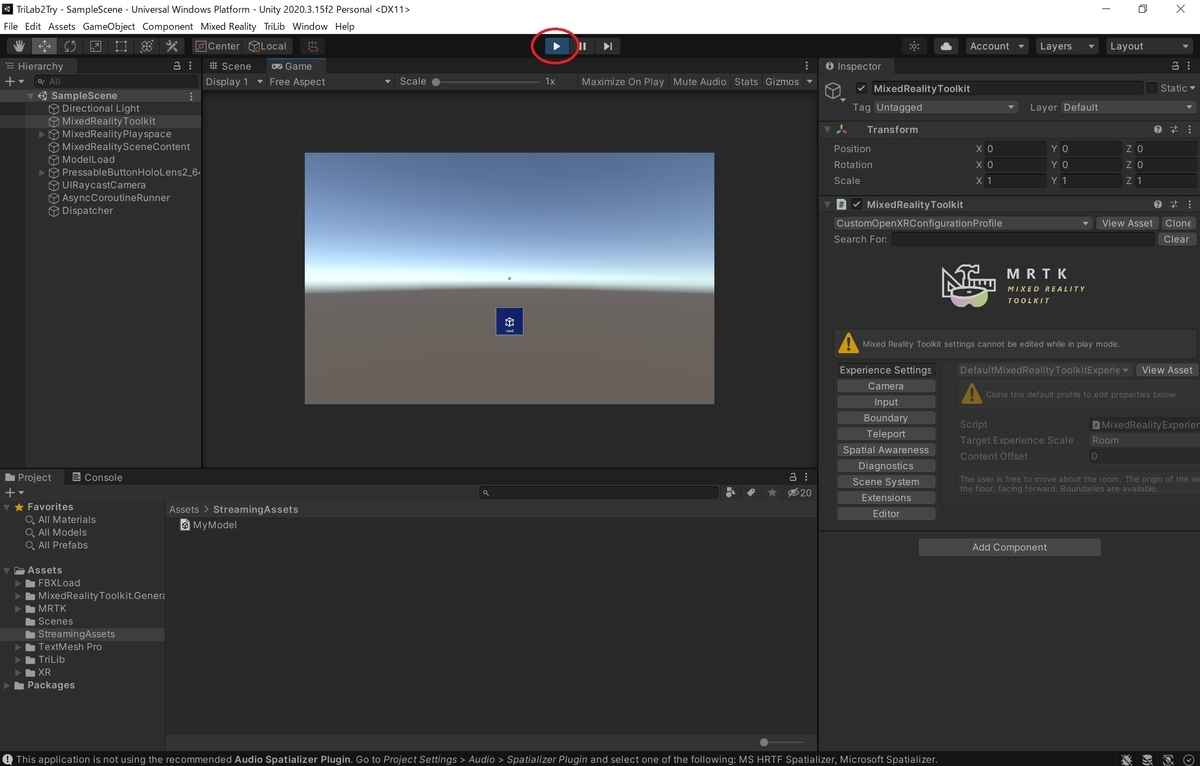Search by label in Project panel

[751, 492]
